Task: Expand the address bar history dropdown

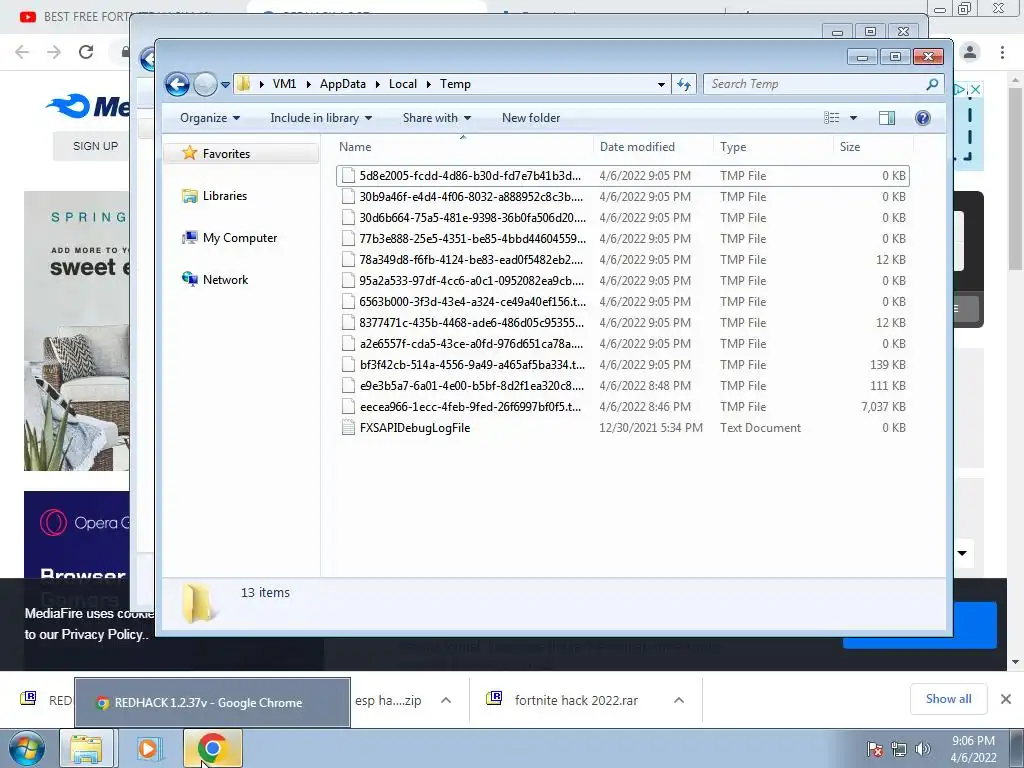Action: 661,84
